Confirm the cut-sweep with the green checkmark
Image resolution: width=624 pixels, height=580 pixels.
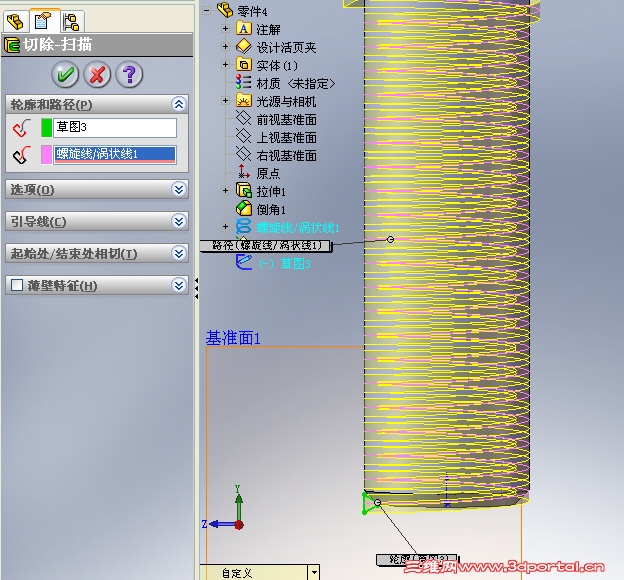tap(65, 74)
